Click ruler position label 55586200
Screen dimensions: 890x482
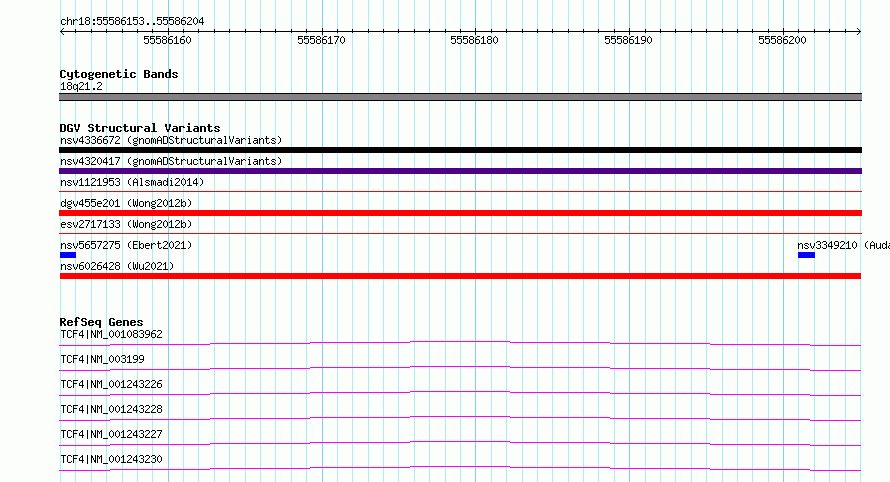coord(782,40)
